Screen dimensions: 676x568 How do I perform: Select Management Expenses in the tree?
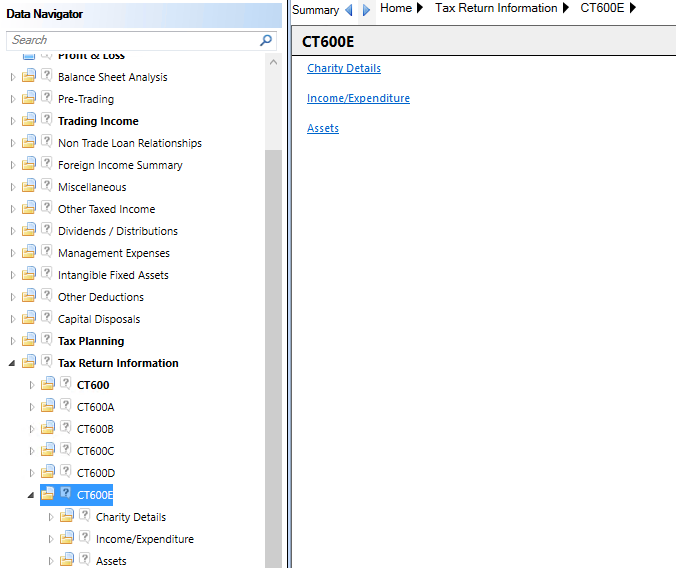tap(114, 253)
